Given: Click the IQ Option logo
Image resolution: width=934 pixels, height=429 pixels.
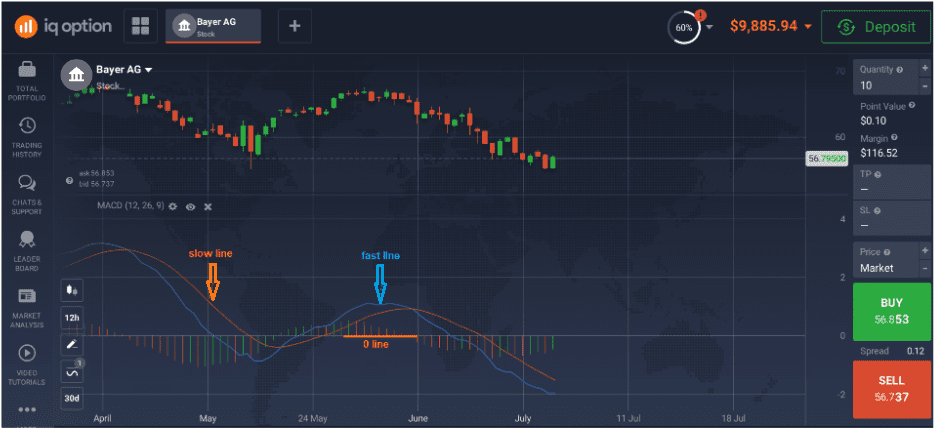Looking at the screenshot, I should pos(63,26).
